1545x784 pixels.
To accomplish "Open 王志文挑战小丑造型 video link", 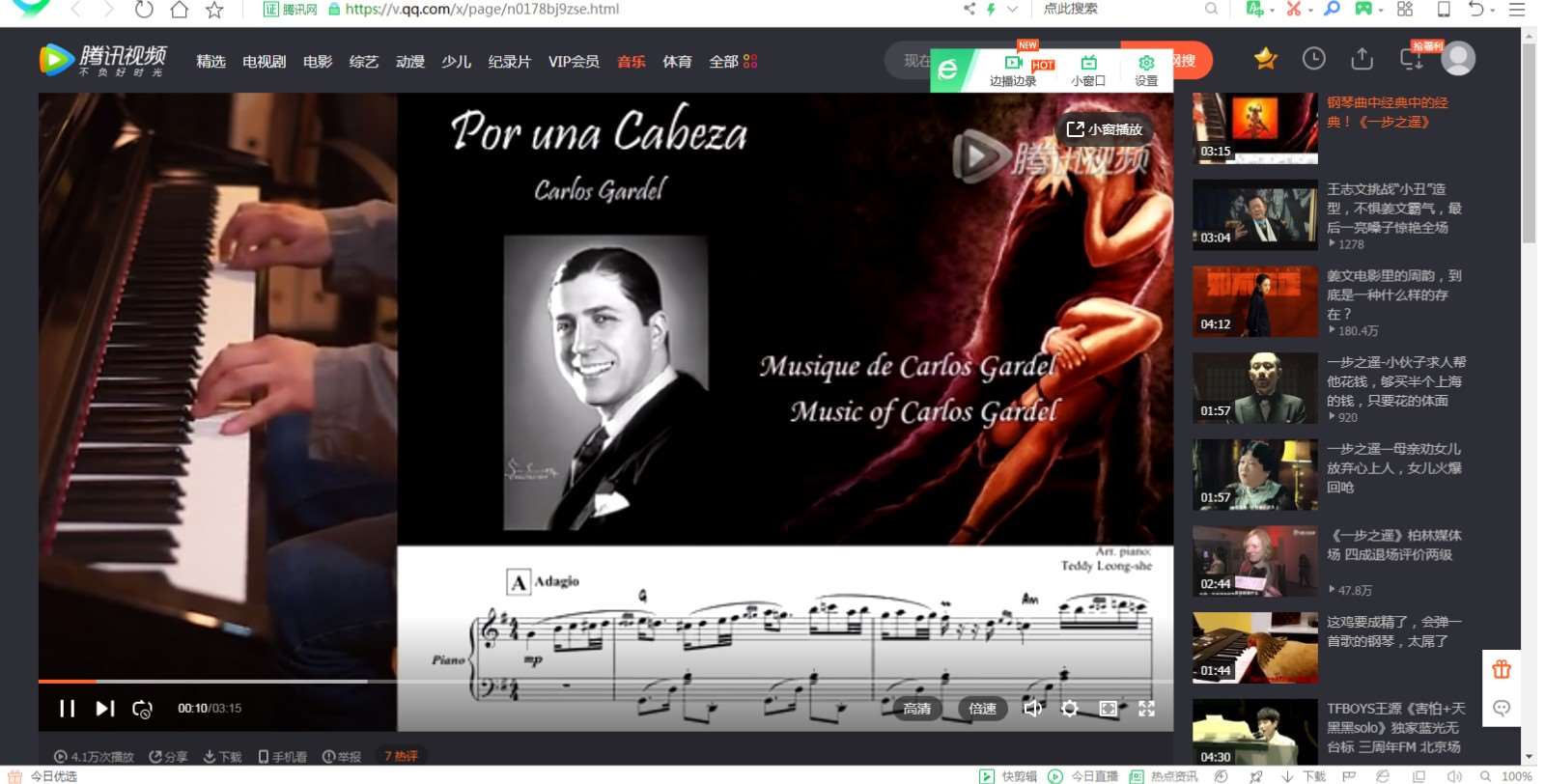I will pos(1393,209).
